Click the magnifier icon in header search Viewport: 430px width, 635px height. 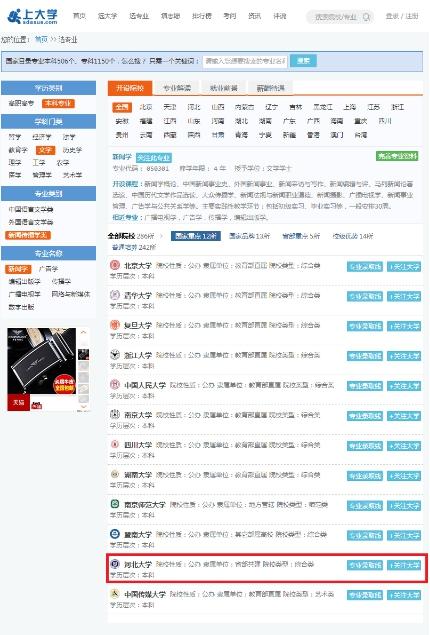coord(366,17)
